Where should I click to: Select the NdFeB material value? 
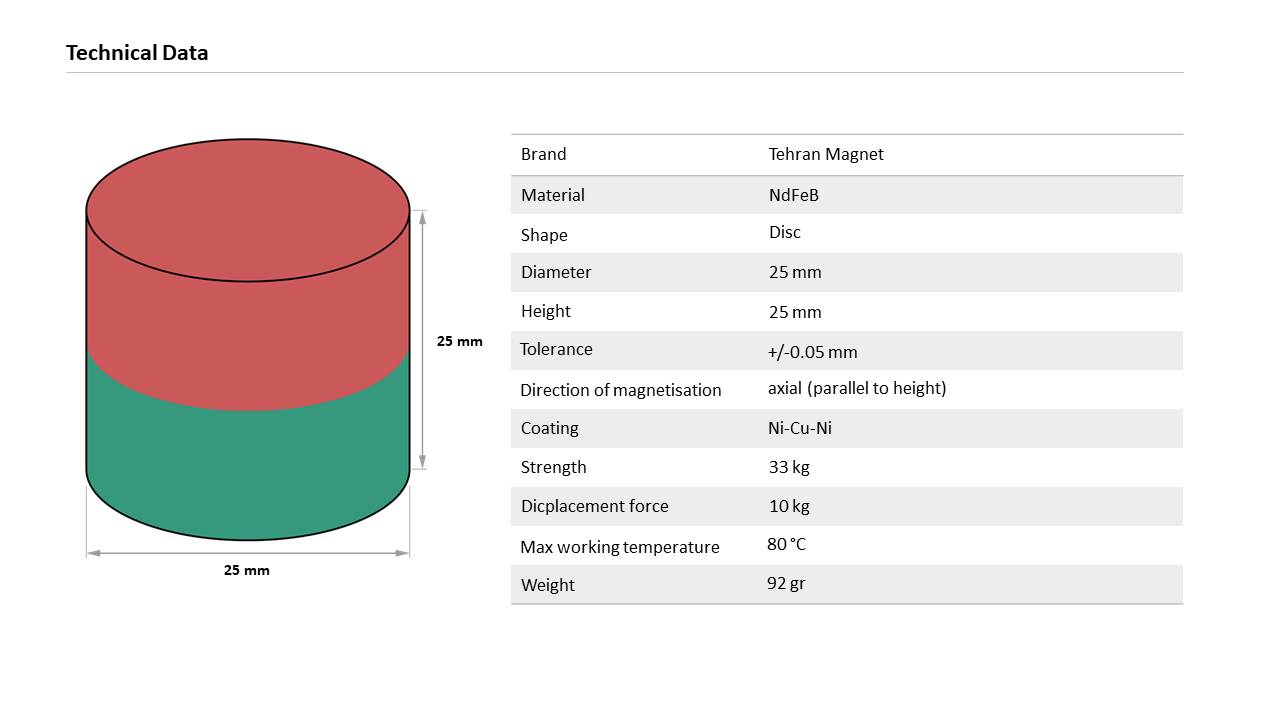(793, 195)
